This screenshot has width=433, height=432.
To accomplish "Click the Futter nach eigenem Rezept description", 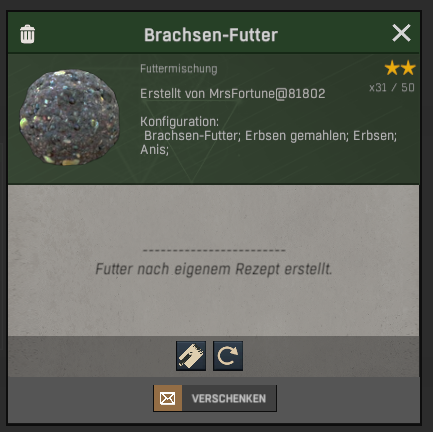I will pos(214,269).
